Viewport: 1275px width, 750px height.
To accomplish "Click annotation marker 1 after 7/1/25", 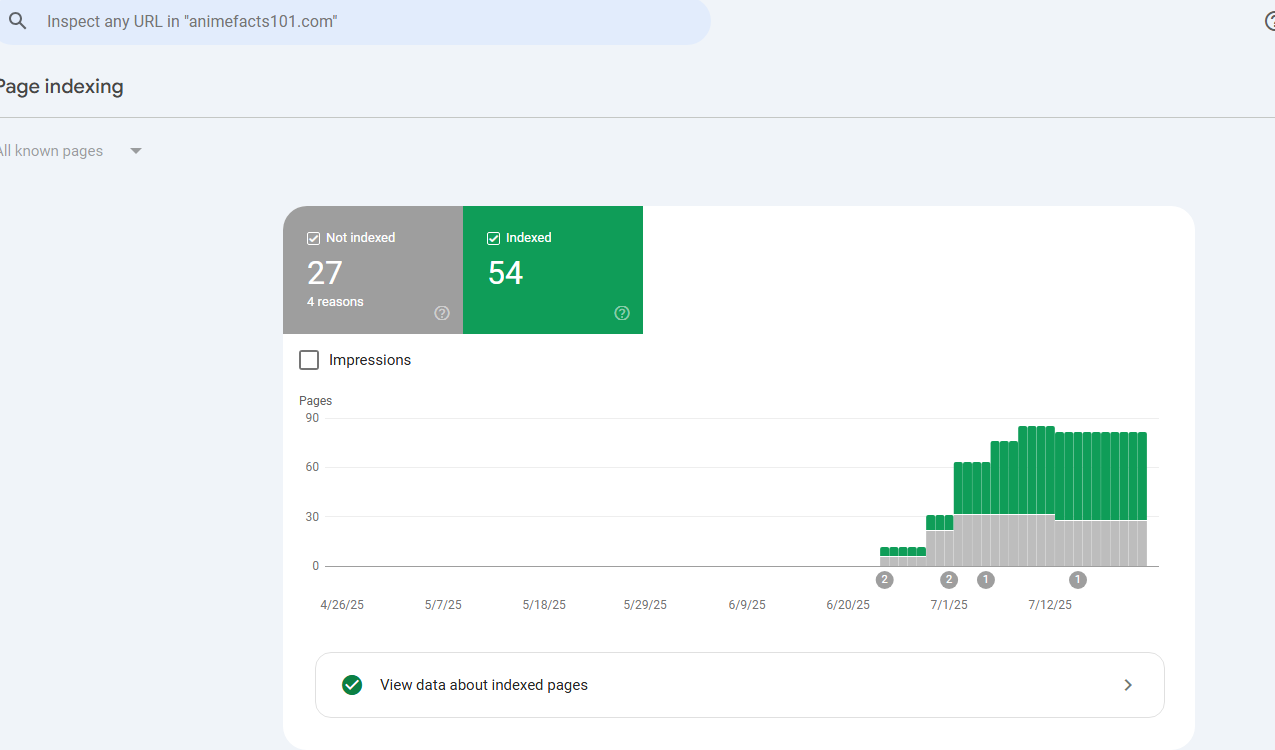I will [x=986, y=579].
